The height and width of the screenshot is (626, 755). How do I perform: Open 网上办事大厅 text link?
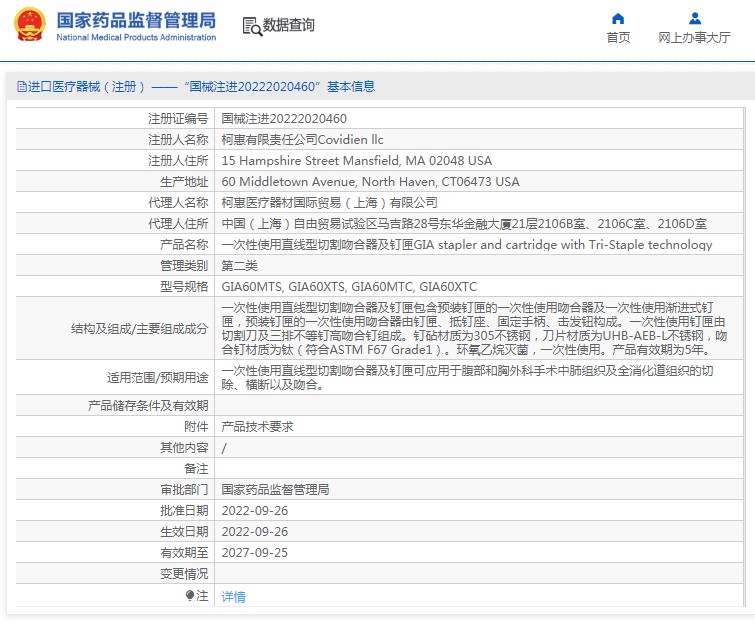[x=694, y=38]
